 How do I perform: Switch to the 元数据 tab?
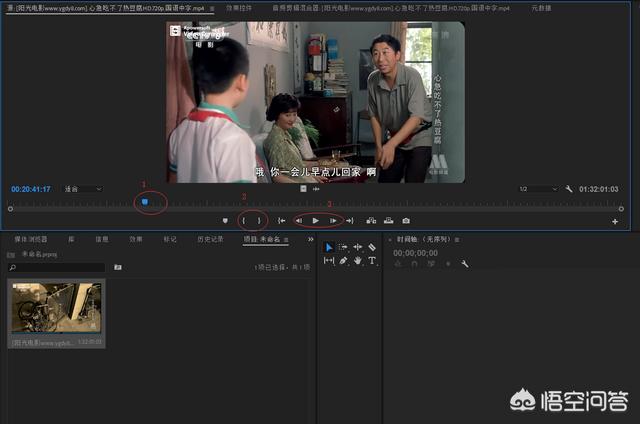[541, 8]
